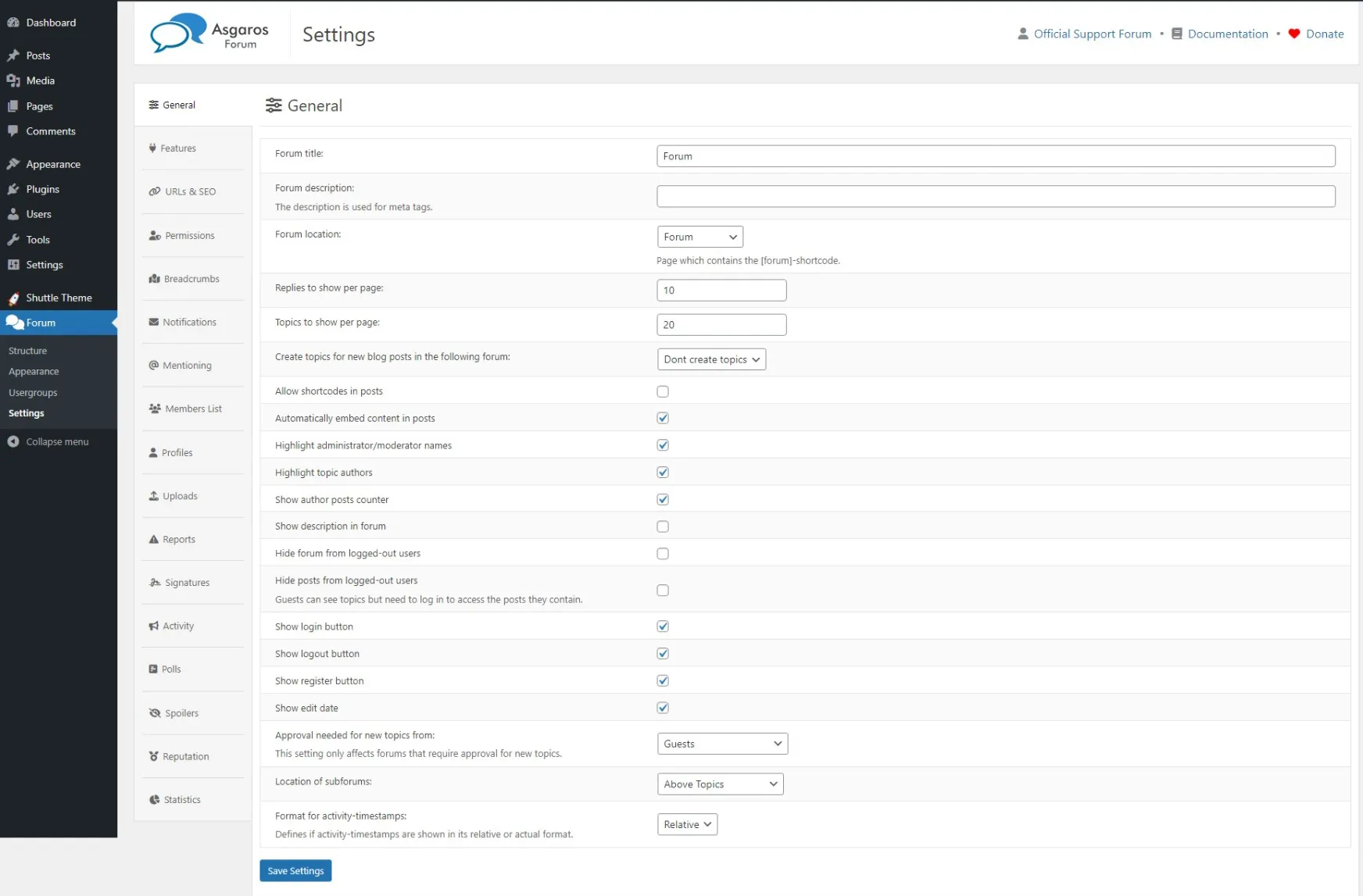The image size is (1363, 896).
Task: Open the Usergroups submenu item
Action: point(33,393)
